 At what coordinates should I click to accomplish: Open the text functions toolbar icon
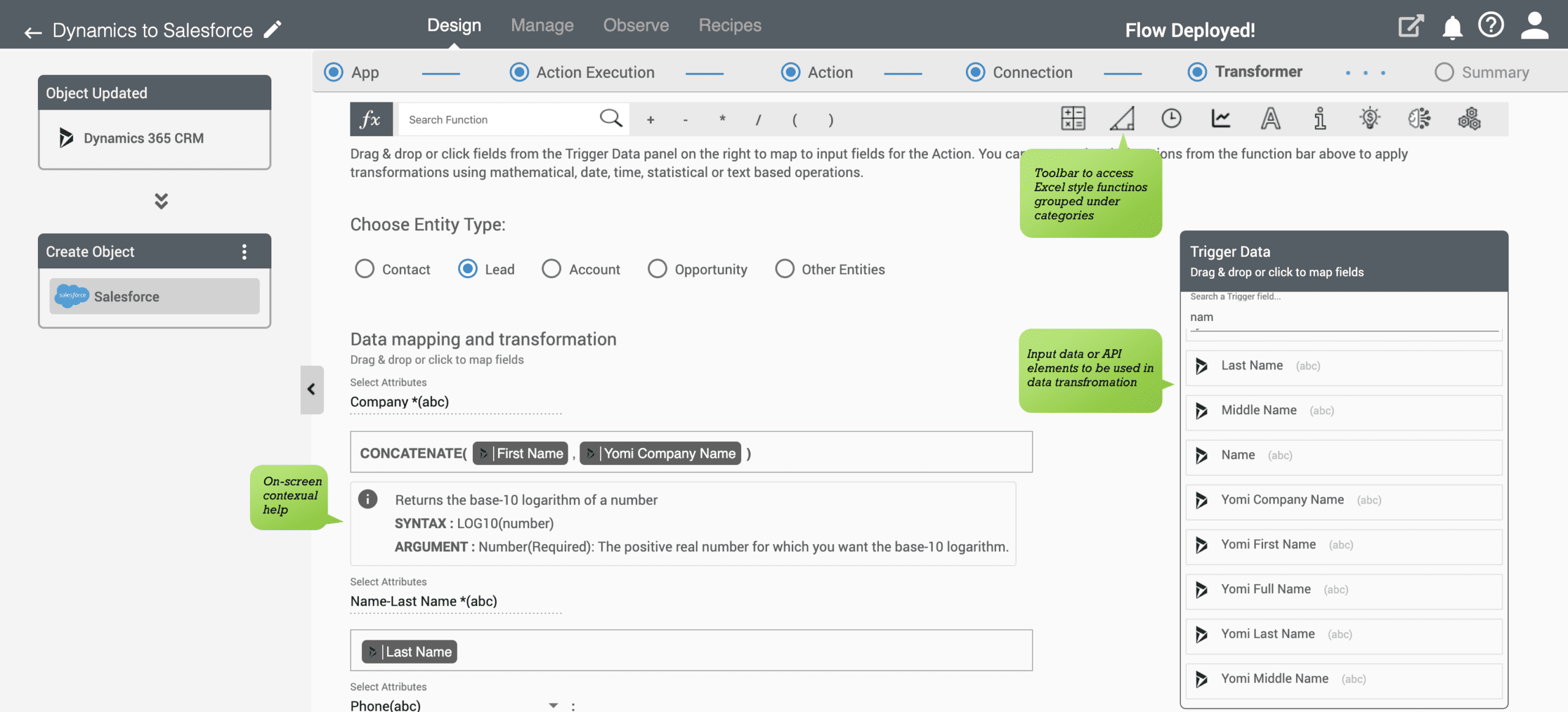(x=1271, y=118)
